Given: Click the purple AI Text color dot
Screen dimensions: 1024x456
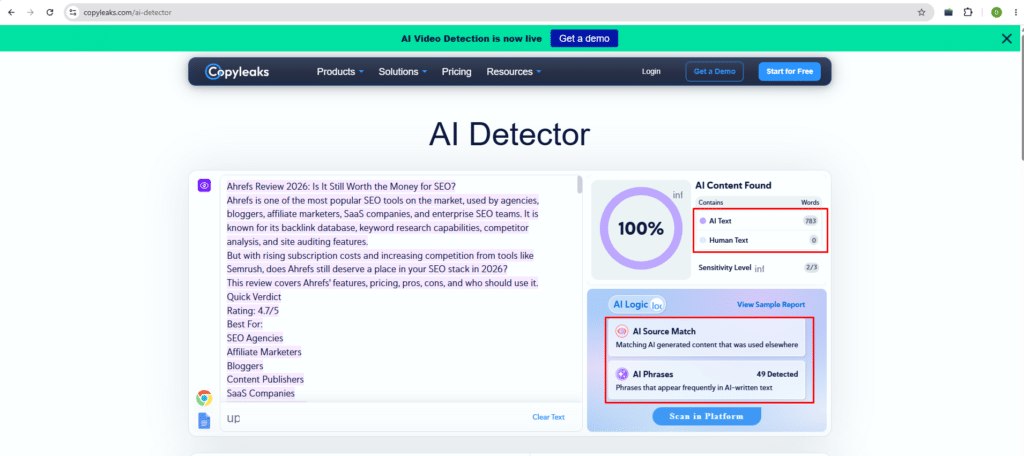Looking at the screenshot, I should [x=702, y=221].
